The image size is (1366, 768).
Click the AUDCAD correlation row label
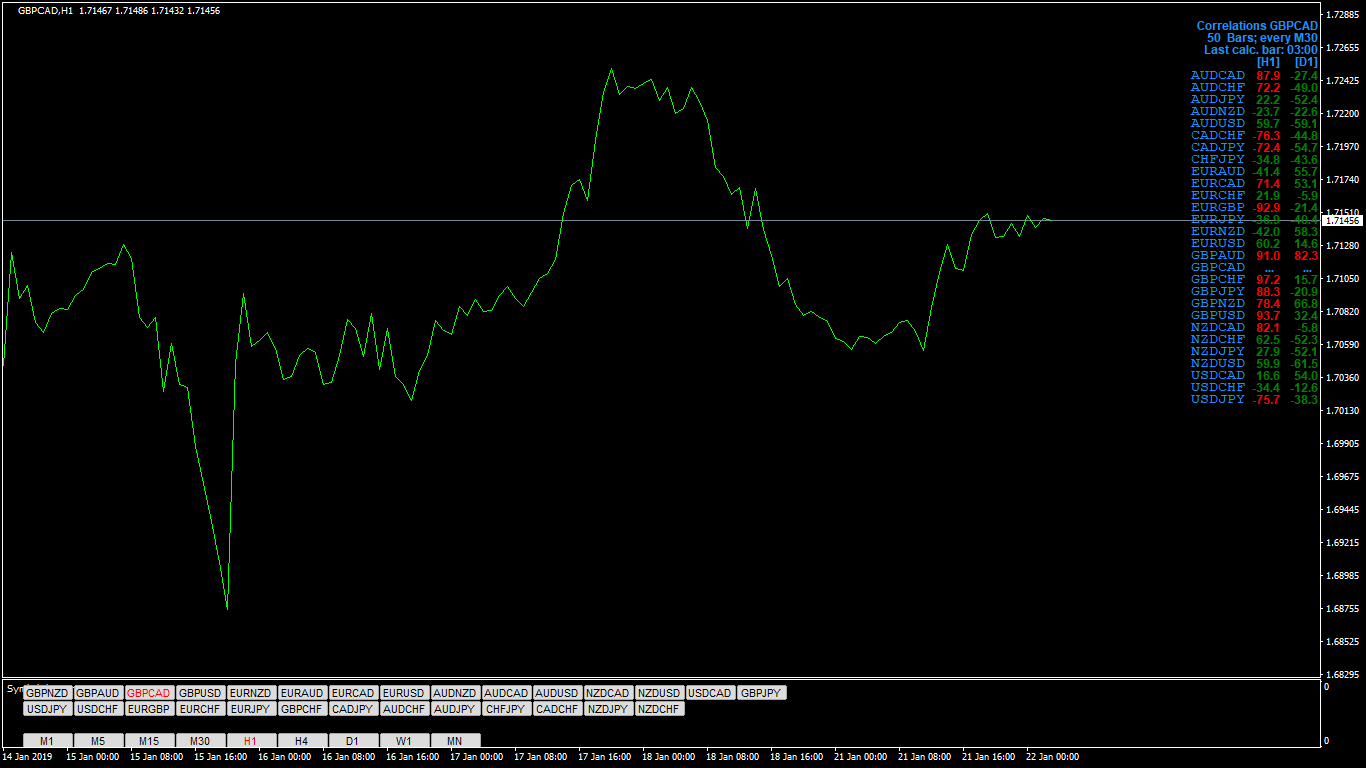click(1218, 76)
